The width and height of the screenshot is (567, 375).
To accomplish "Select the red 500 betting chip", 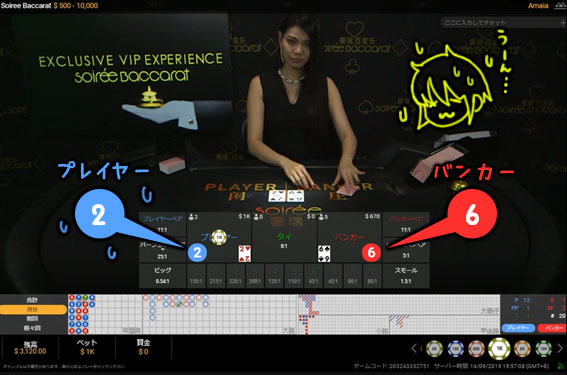I will tap(476, 349).
